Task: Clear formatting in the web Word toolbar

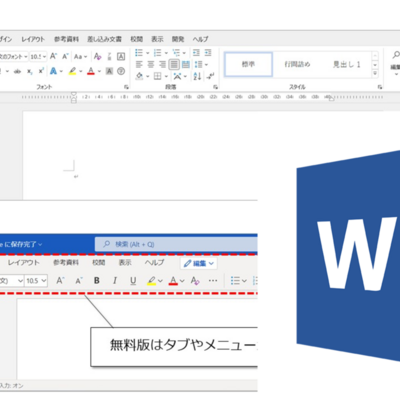Action: coord(195,281)
